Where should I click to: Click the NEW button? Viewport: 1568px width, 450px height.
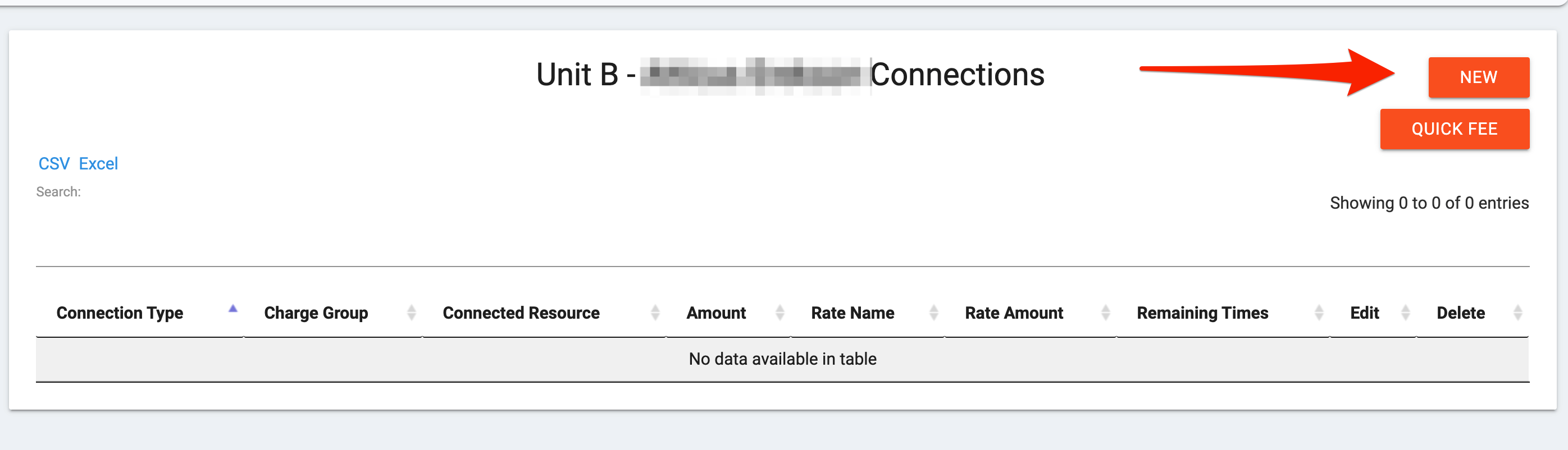[x=1478, y=77]
